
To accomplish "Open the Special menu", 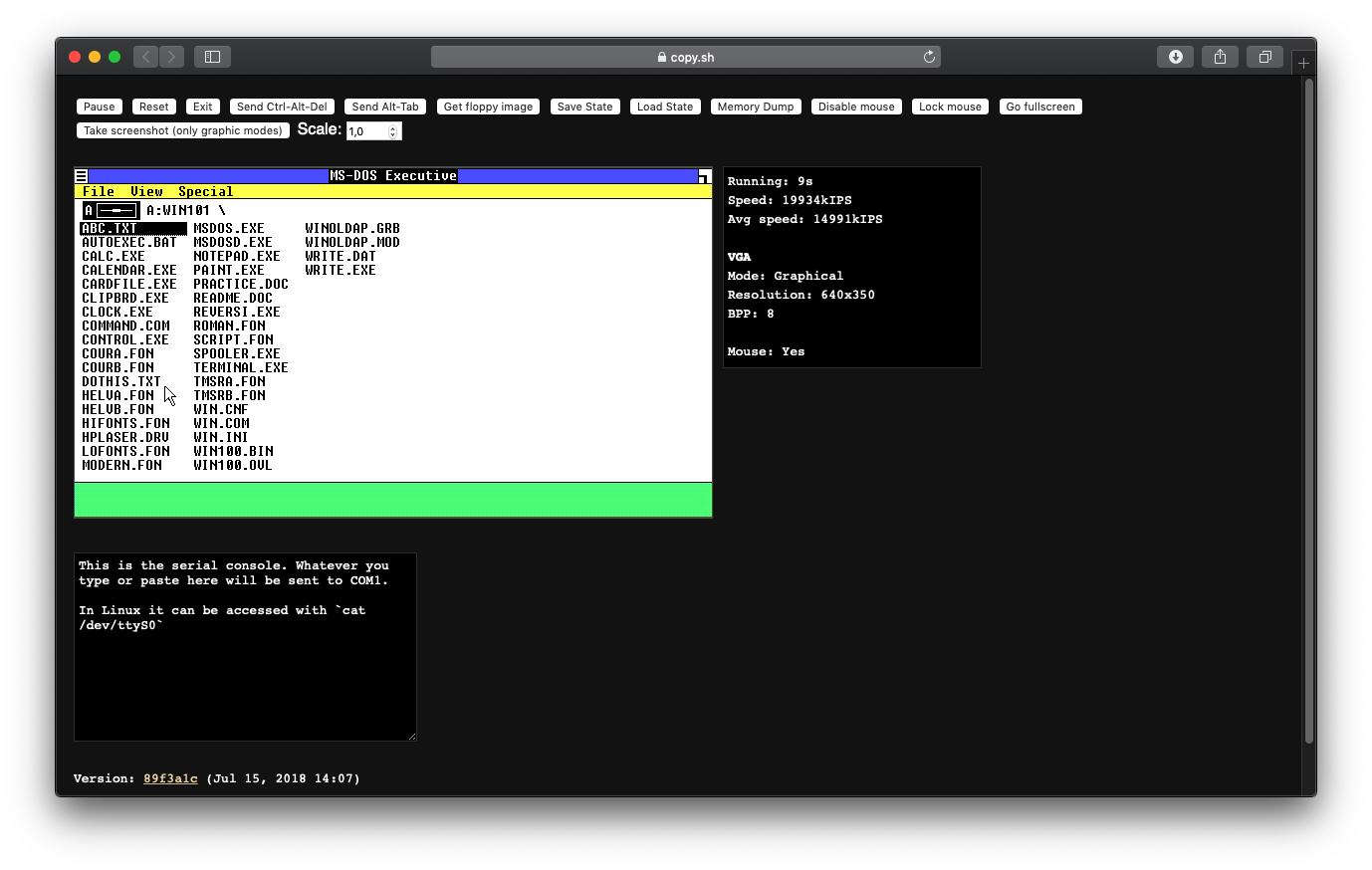I will [x=205, y=191].
